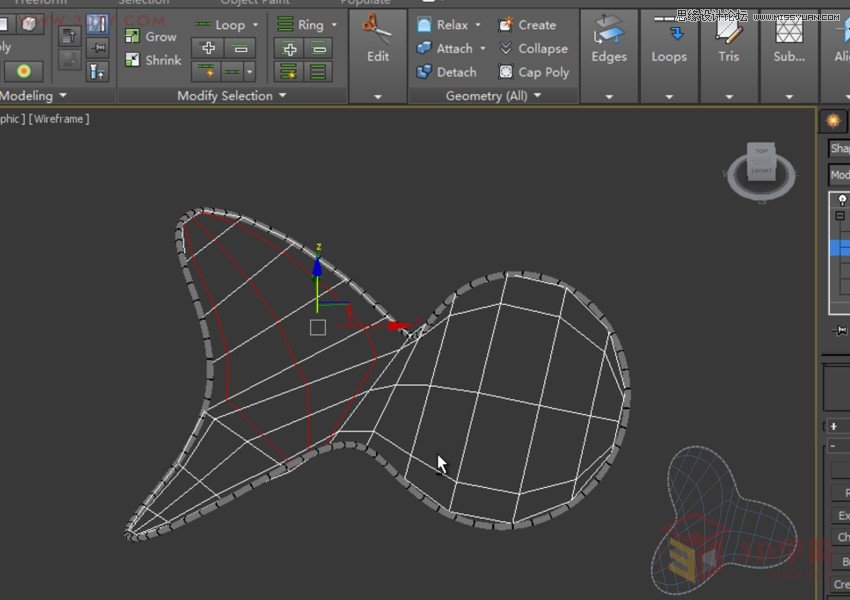Open the Relax settings dropdown arrow
Viewport: 850px width, 600px height.
tap(478, 25)
